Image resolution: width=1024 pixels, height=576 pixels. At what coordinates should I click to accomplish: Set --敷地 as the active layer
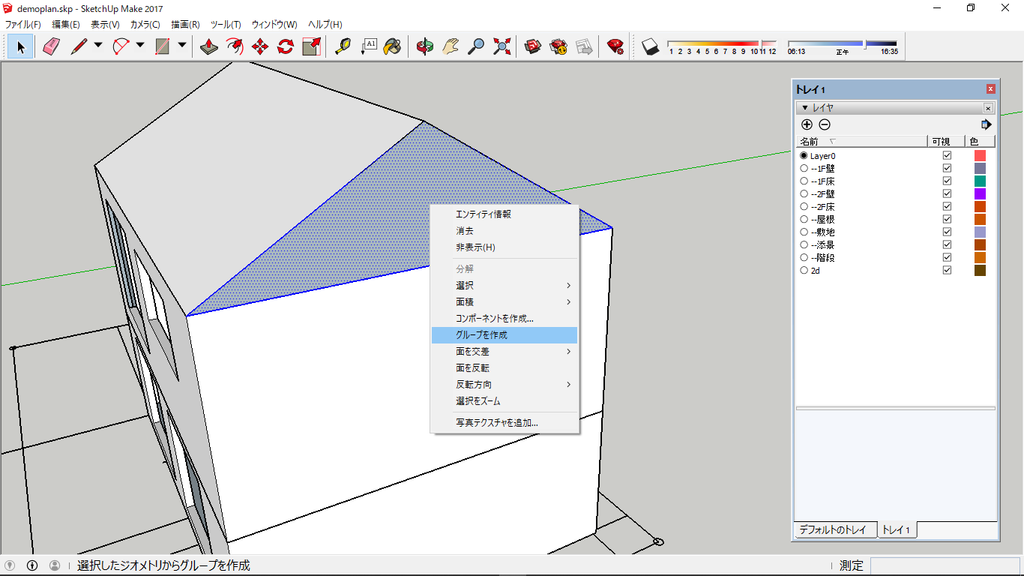pos(804,232)
